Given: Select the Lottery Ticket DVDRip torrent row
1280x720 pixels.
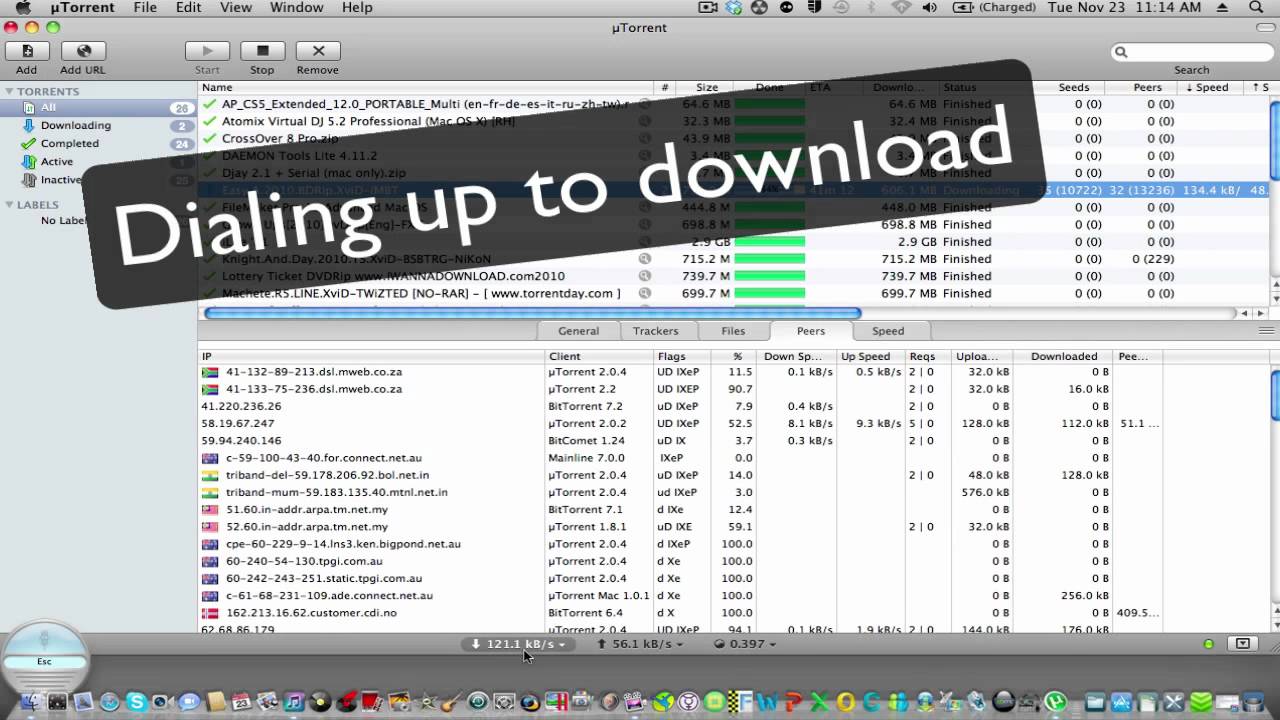Looking at the screenshot, I should click(733, 276).
